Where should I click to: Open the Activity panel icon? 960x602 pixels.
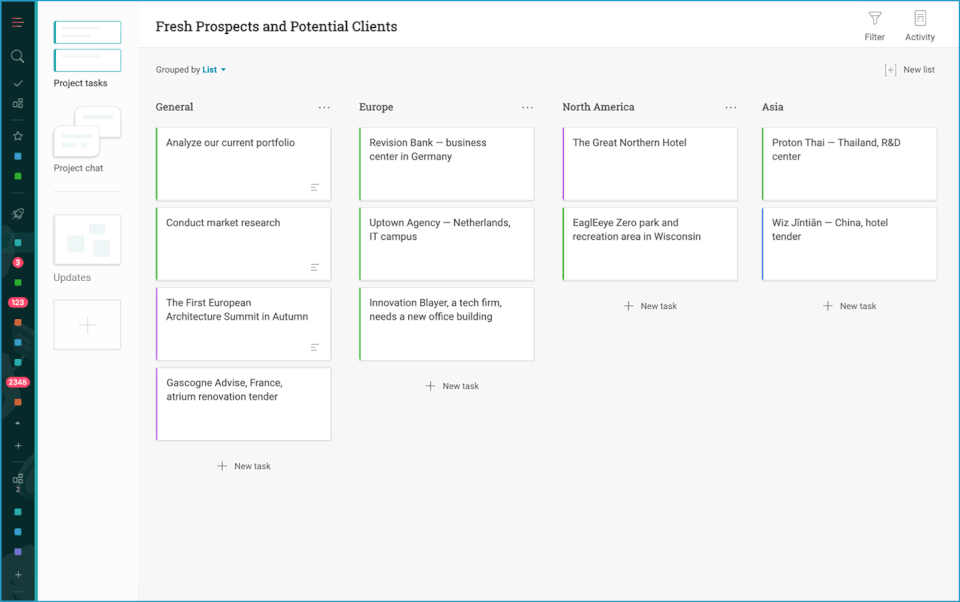click(920, 19)
